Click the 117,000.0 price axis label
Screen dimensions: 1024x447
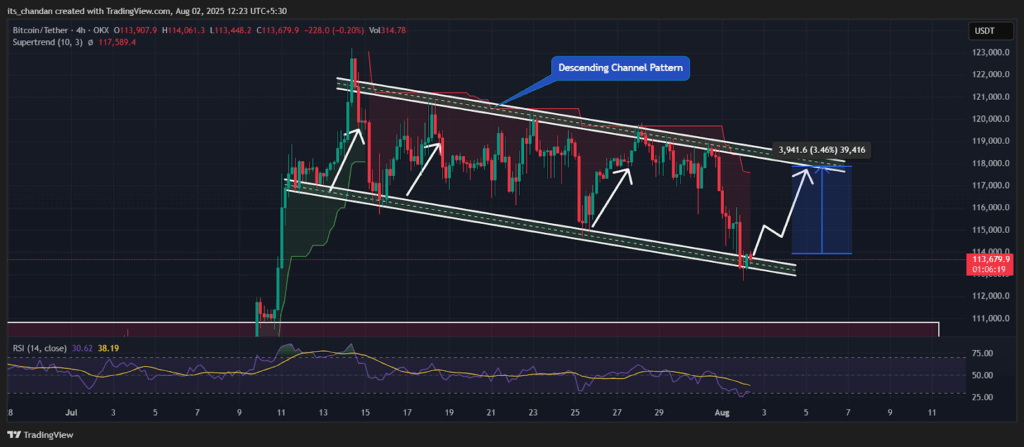point(991,186)
